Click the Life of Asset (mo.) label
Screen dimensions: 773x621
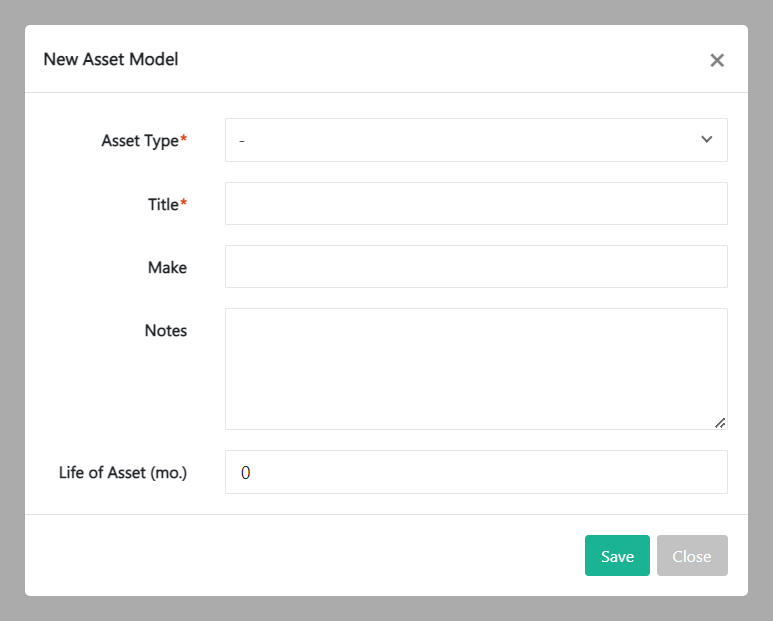123,472
